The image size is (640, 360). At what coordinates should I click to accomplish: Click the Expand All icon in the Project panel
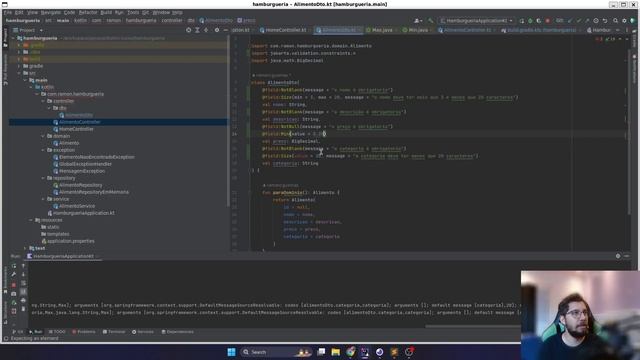(x=197, y=30)
